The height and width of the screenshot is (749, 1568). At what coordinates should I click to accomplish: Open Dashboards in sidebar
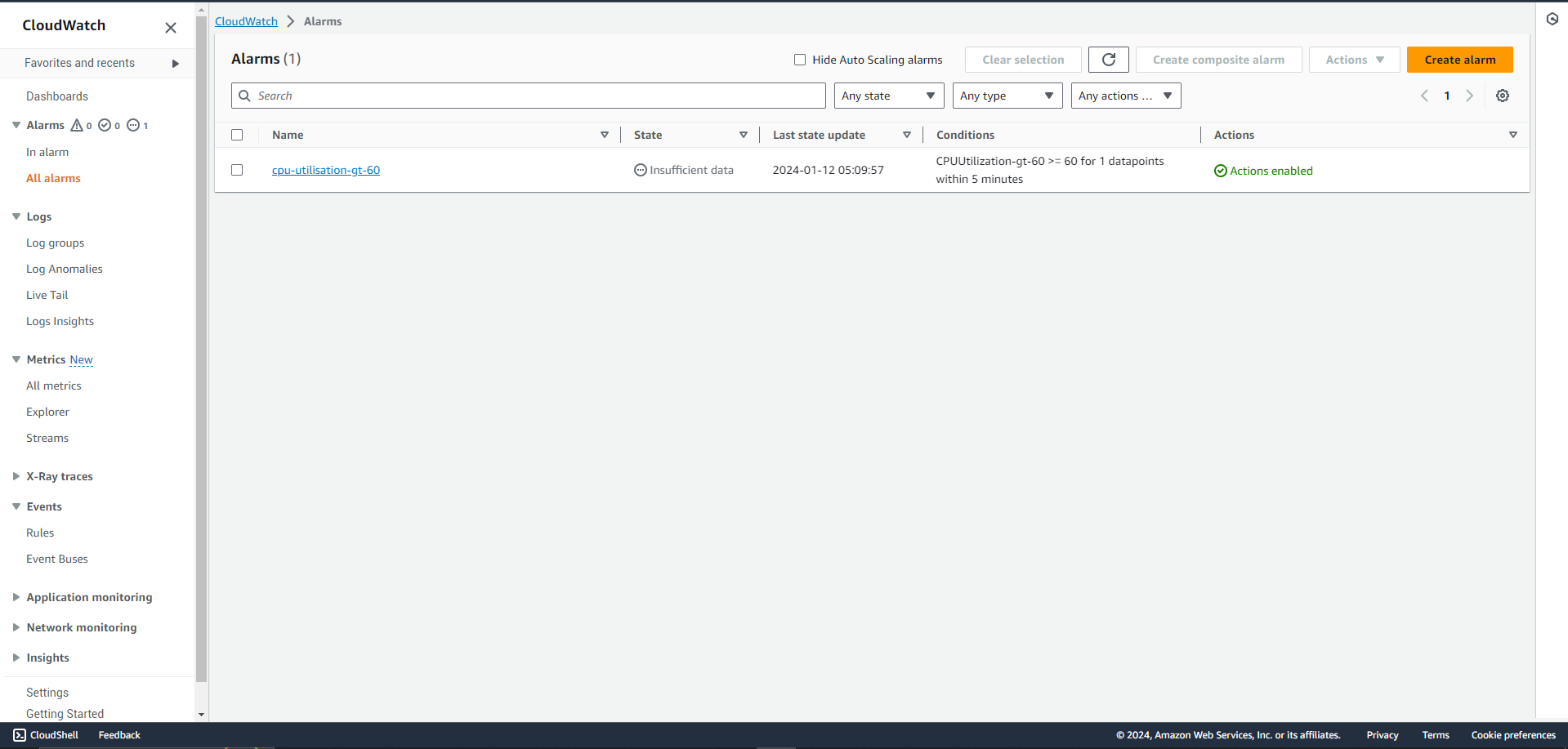(57, 96)
